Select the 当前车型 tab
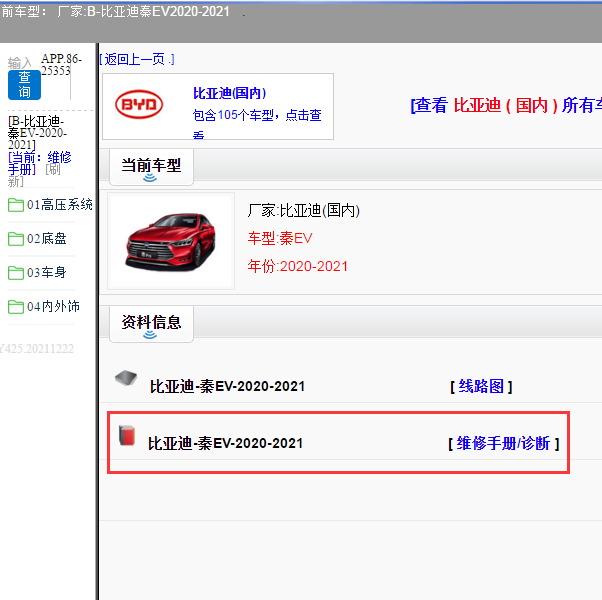The image size is (602, 600). 151,167
